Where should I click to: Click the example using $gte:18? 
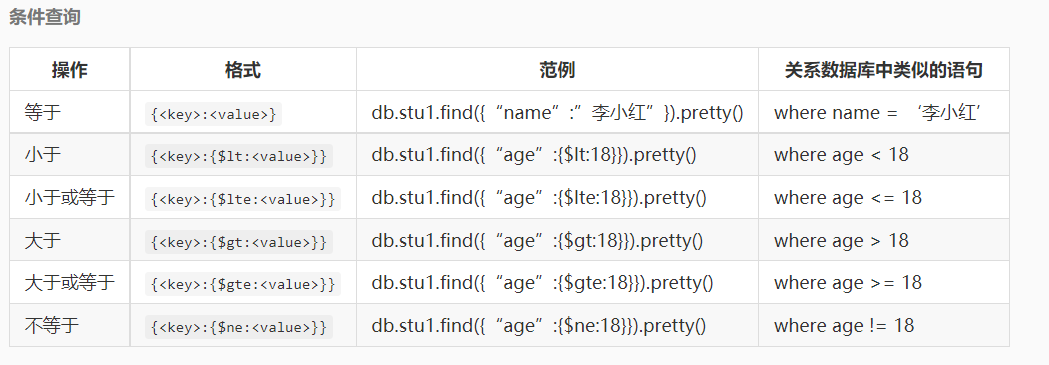(543, 283)
